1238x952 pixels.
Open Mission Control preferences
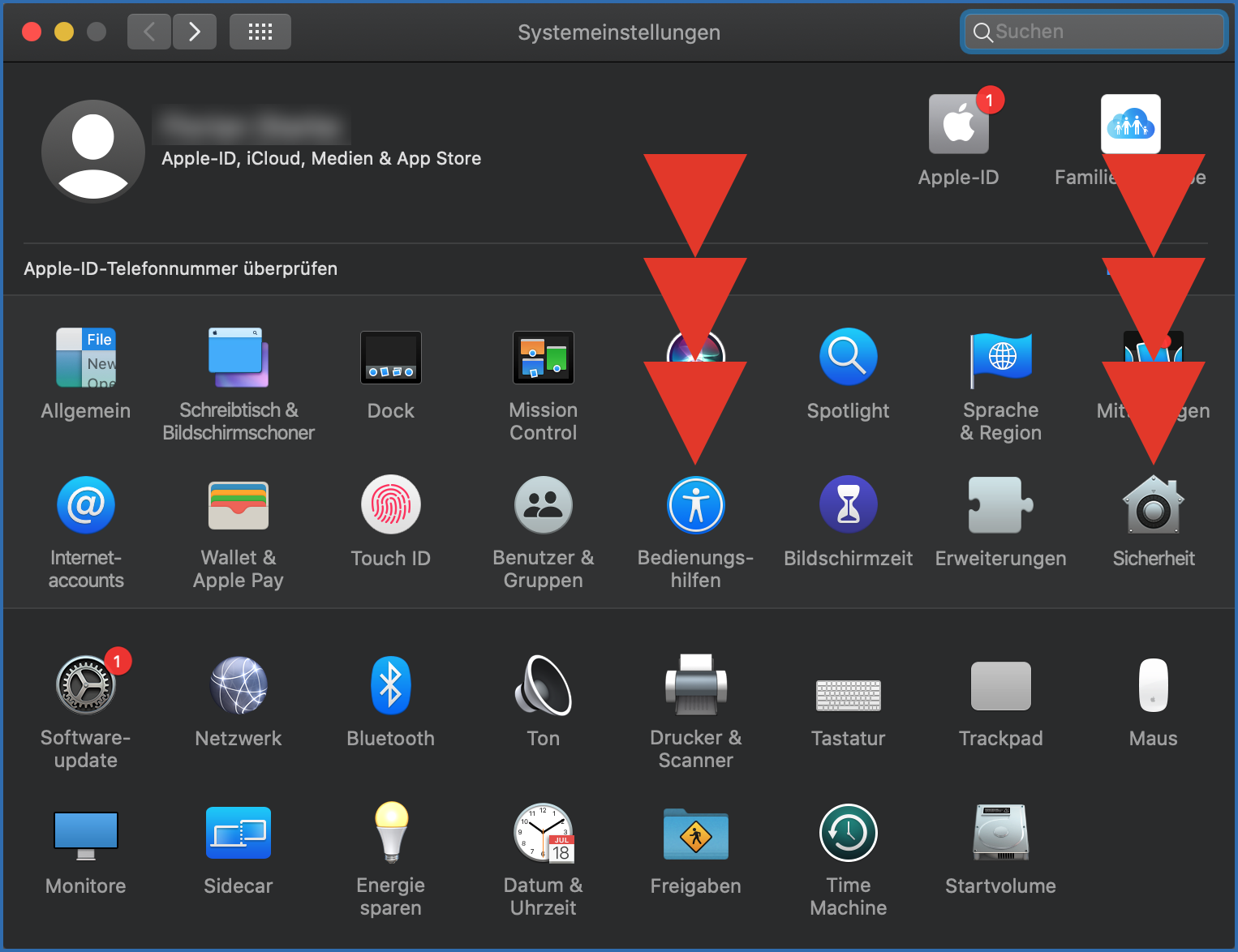543,358
